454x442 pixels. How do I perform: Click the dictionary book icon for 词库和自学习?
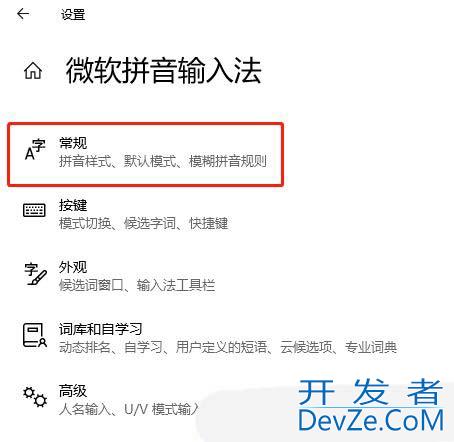coord(35,335)
